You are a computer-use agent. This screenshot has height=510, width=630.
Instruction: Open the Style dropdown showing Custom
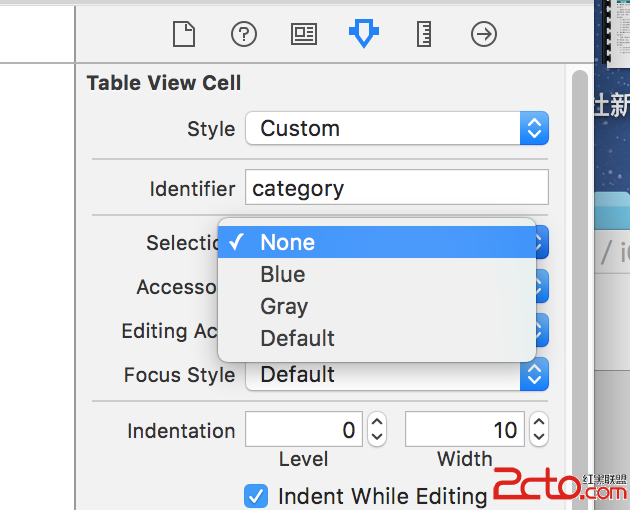(x=396, y=128)
